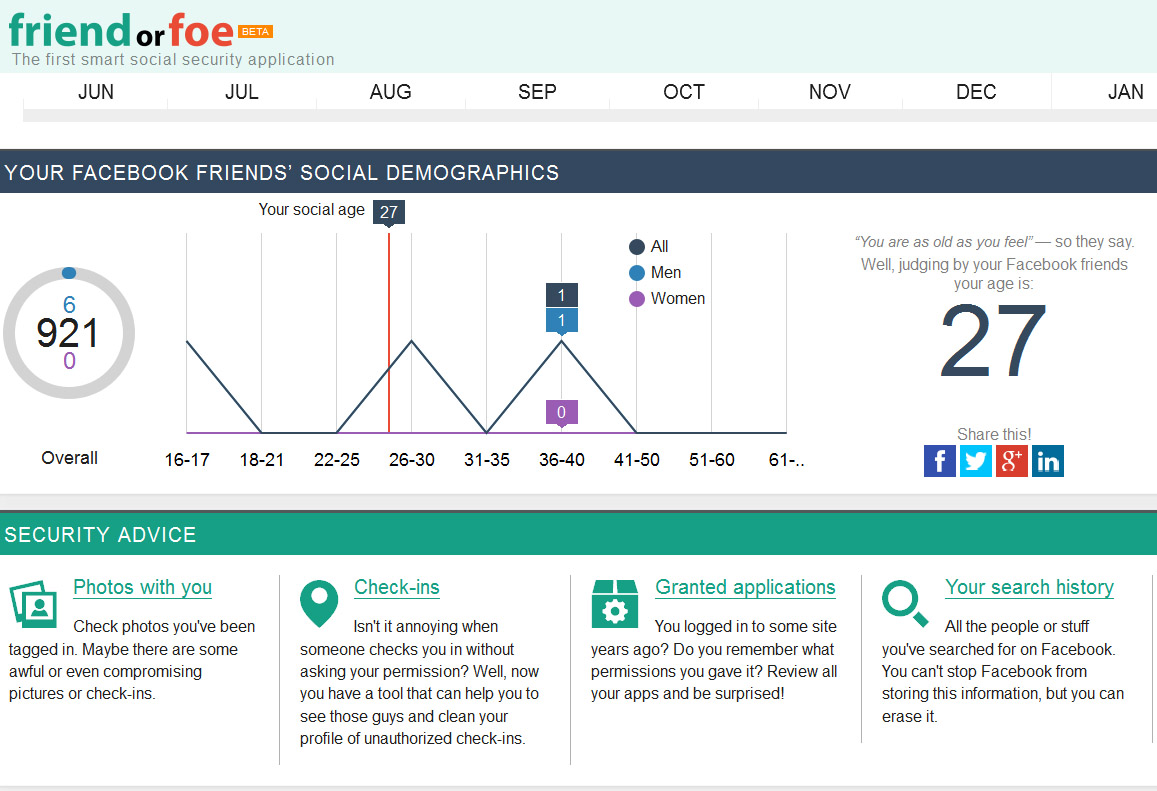Share result via Twitter icon
This screenshot has width=1157, height=791.
click(976, 461)
